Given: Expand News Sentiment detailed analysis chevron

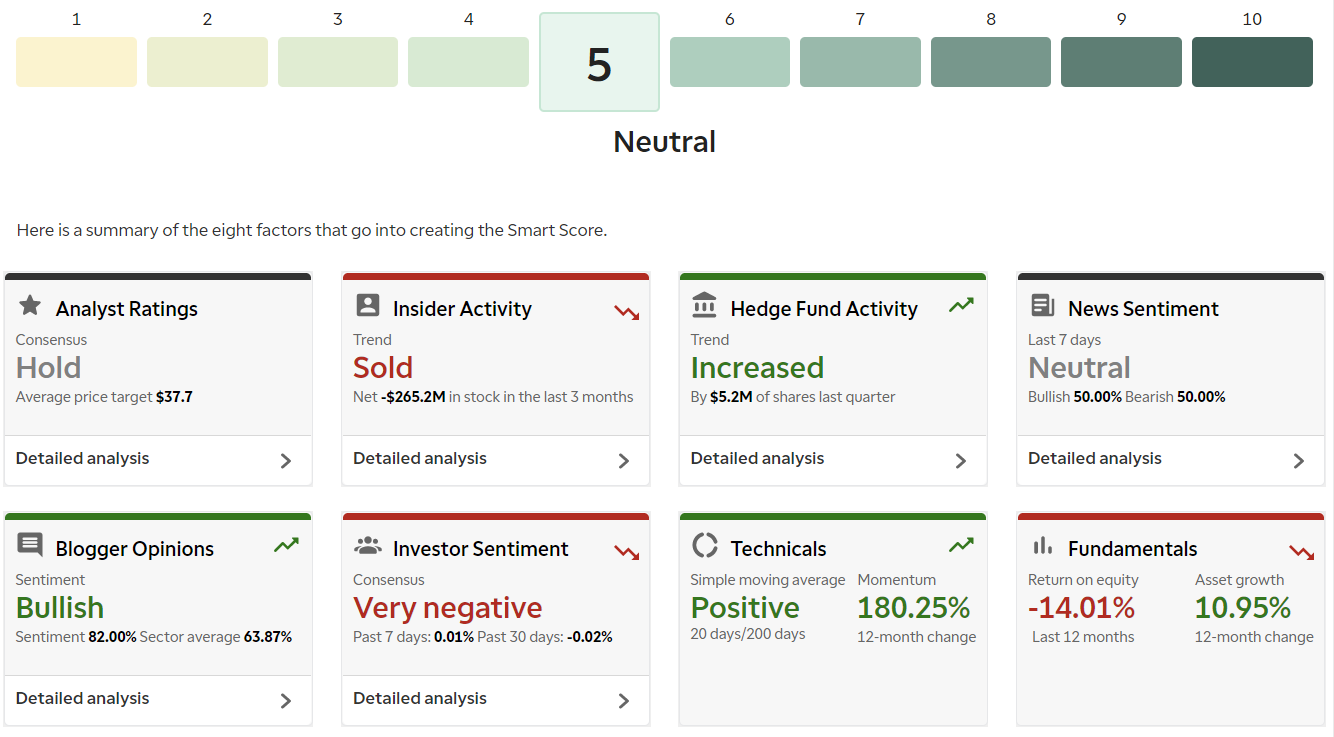Looking at the screenshot, I should tap(1299, 461).
